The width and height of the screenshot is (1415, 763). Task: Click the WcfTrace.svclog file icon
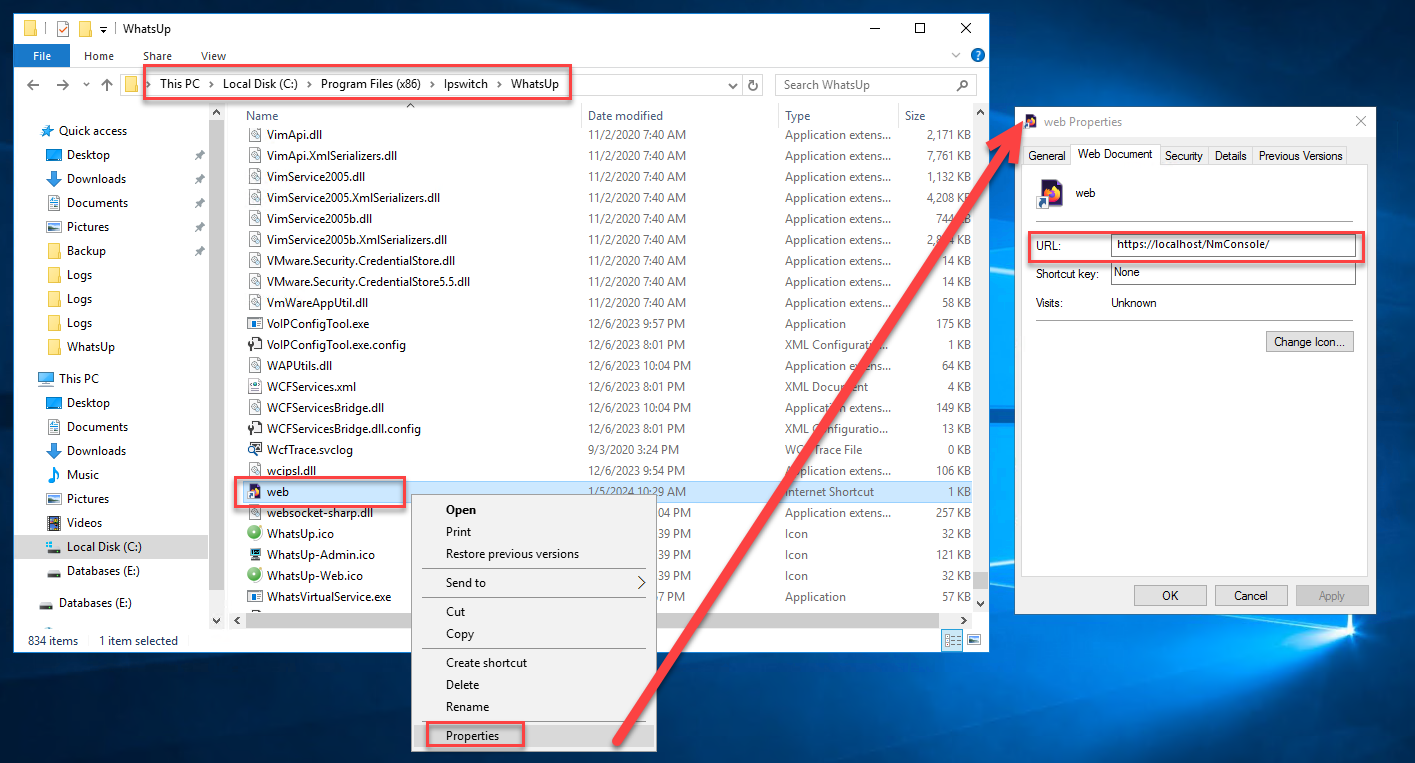(255, 450)
